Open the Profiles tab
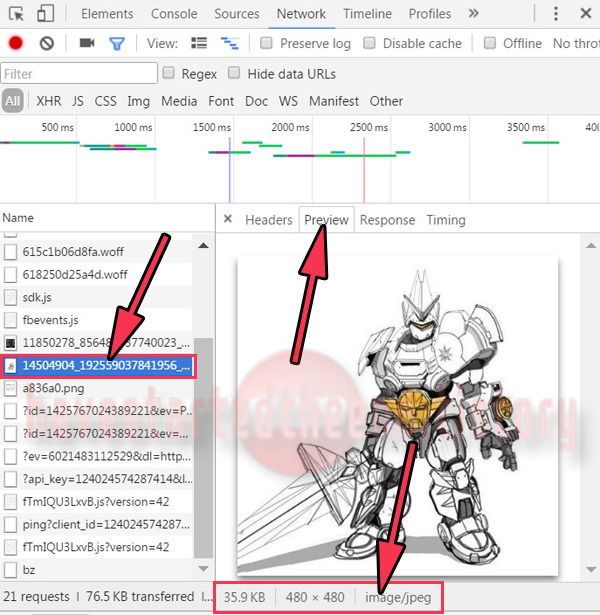Image resolution: width=600 pixels, height=615 pixels. (430, 14)
